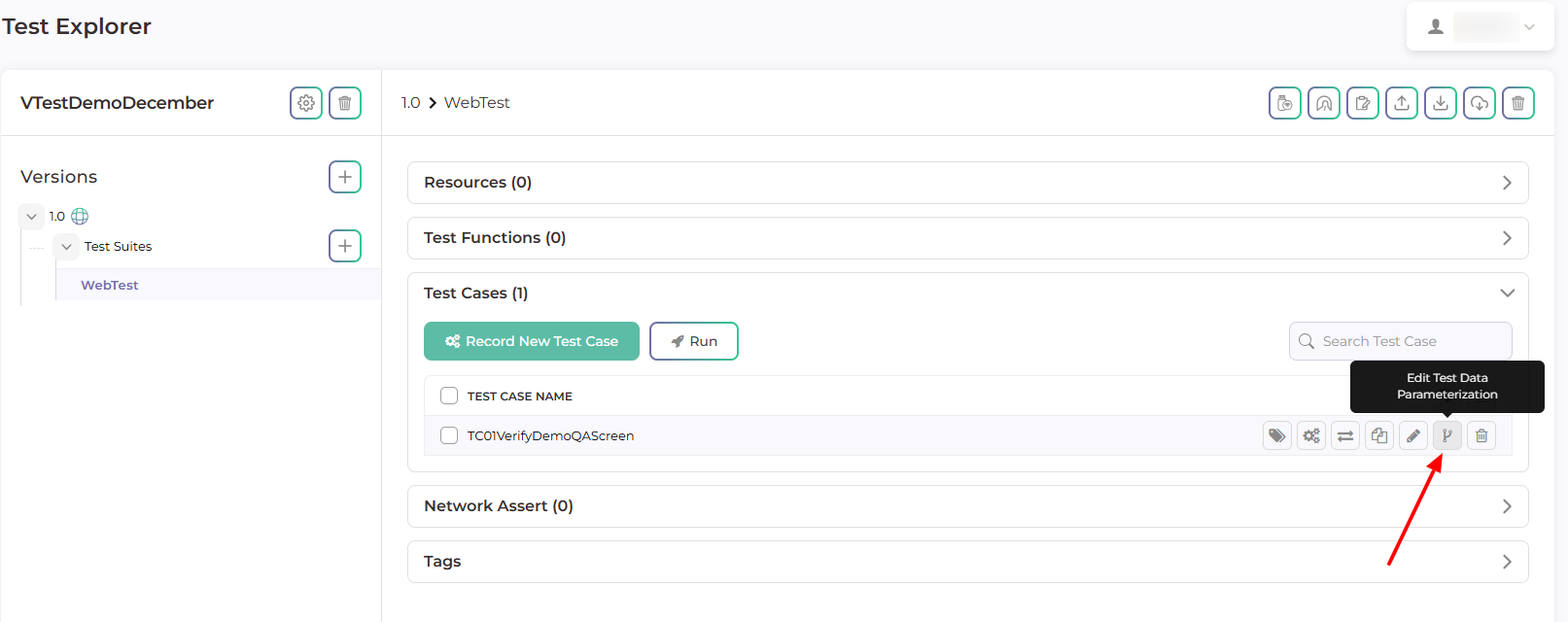Viewport: 1568px width, 622px height.
Task: Click the copy icon for TC01VerifyDemoQAScreen
Action: click(x=1378, y=436)
